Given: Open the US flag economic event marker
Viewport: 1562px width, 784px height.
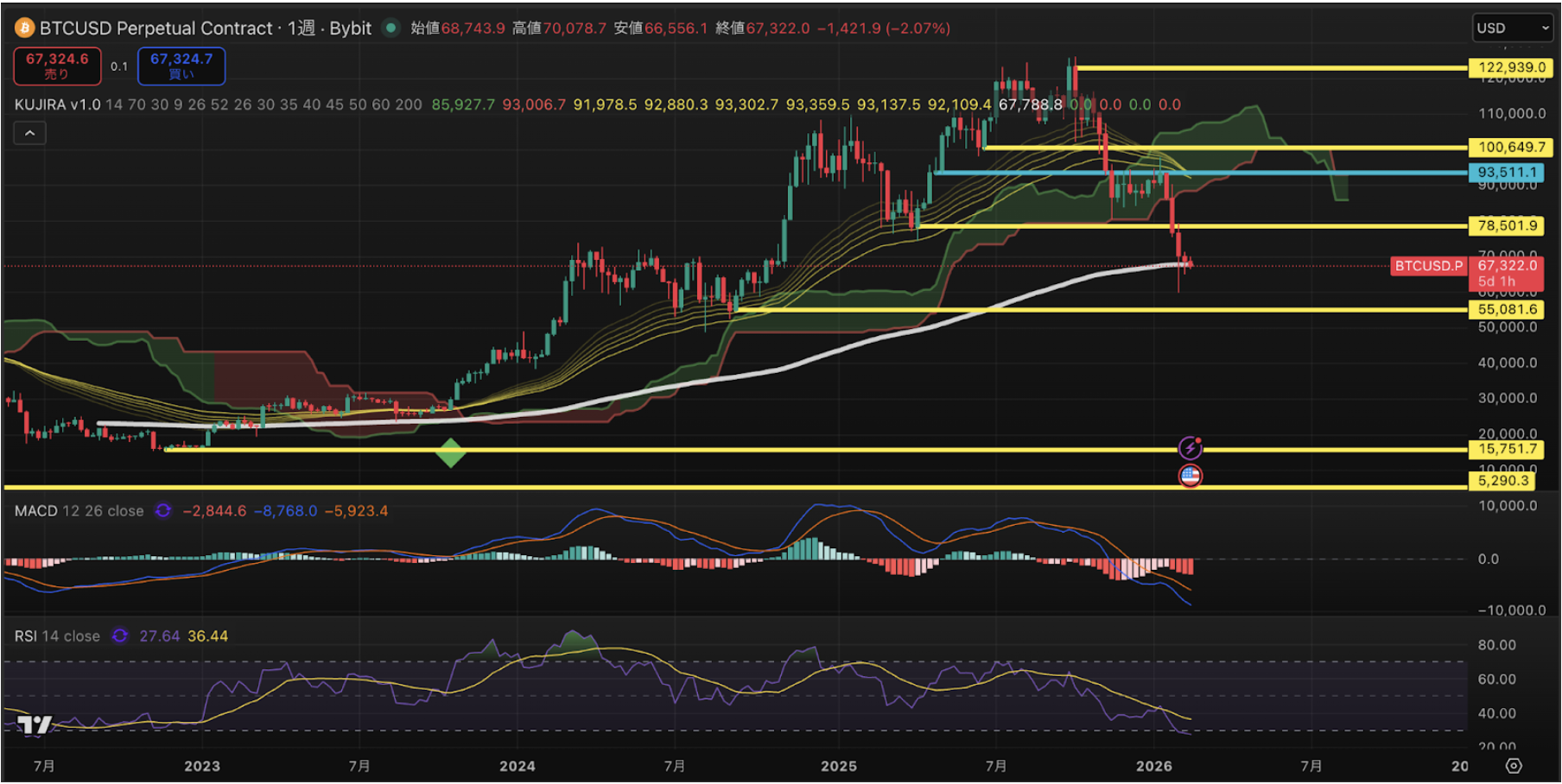Looking at the screenshot, I should tap(1190, 476).
